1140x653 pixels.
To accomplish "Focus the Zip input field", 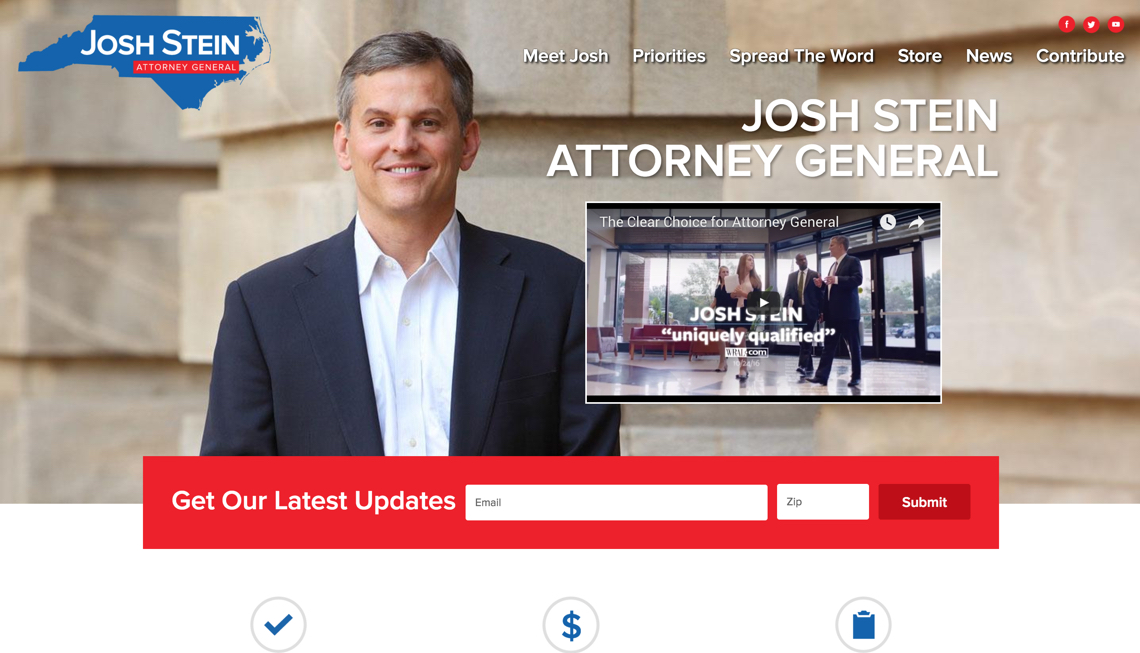I will pos(823,502).
